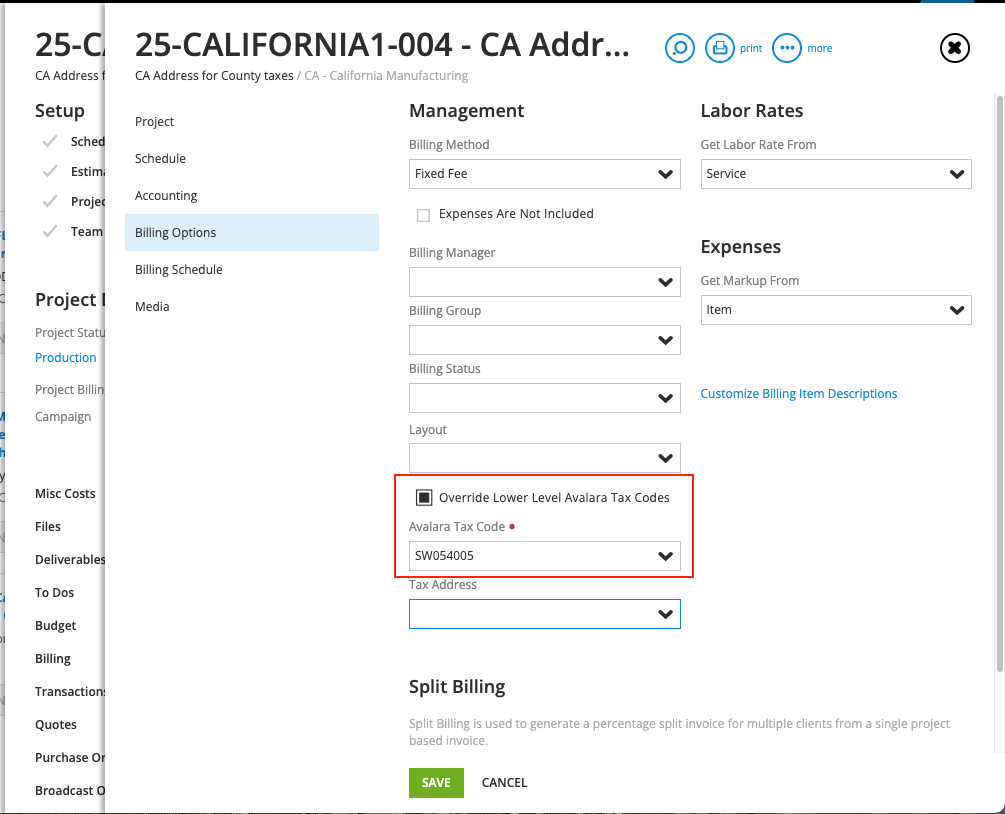Screen dimensions: 1005x814
Task: Go to the Schedule section
Action: [252, 158]
